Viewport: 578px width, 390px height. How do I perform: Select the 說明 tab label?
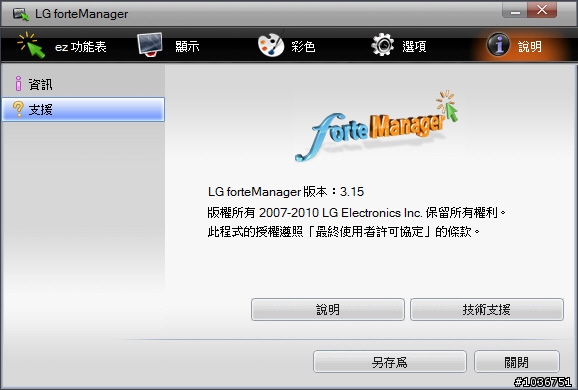click(530, 46)
